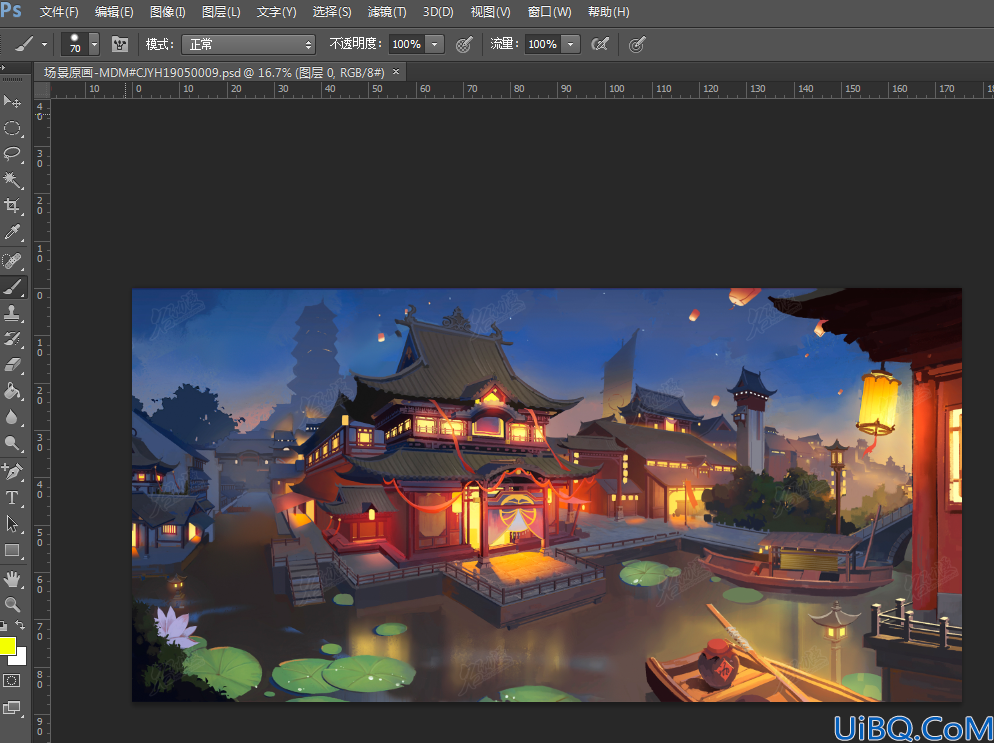Pick the yellow foreground color swatch
994x743 pixels.
tap(7, 646)
